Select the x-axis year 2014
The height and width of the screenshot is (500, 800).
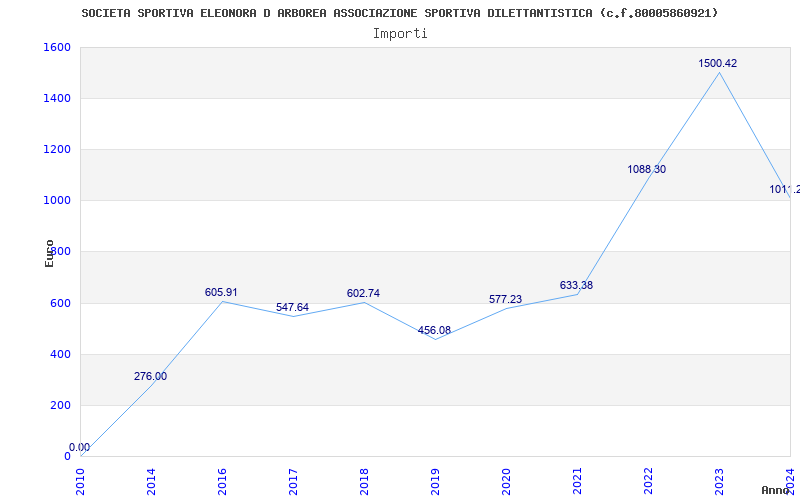point(151,482)
